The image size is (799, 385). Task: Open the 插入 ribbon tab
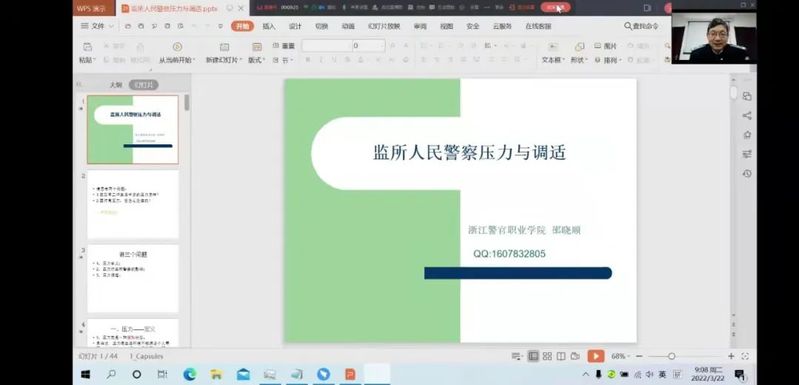coord(269,26)
